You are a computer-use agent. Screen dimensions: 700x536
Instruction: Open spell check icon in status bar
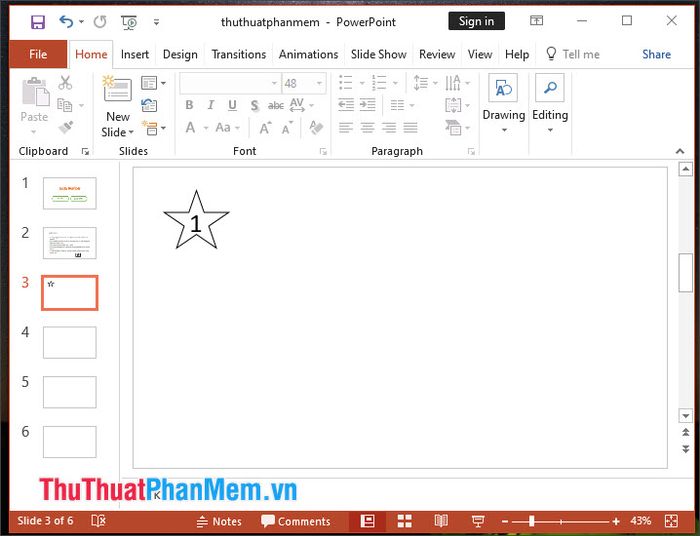click(98, 521)
